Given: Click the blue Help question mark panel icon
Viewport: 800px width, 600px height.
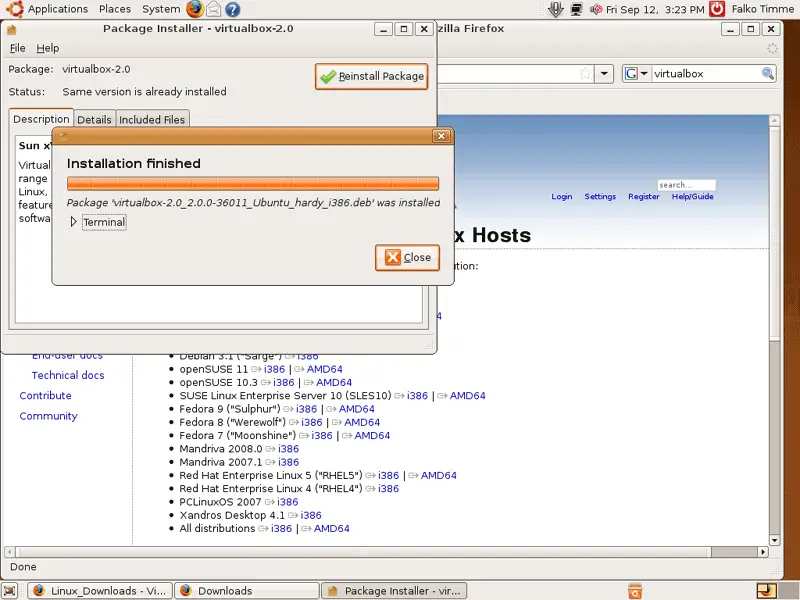Looking at the screenshot, I should [x=232, y=9].
